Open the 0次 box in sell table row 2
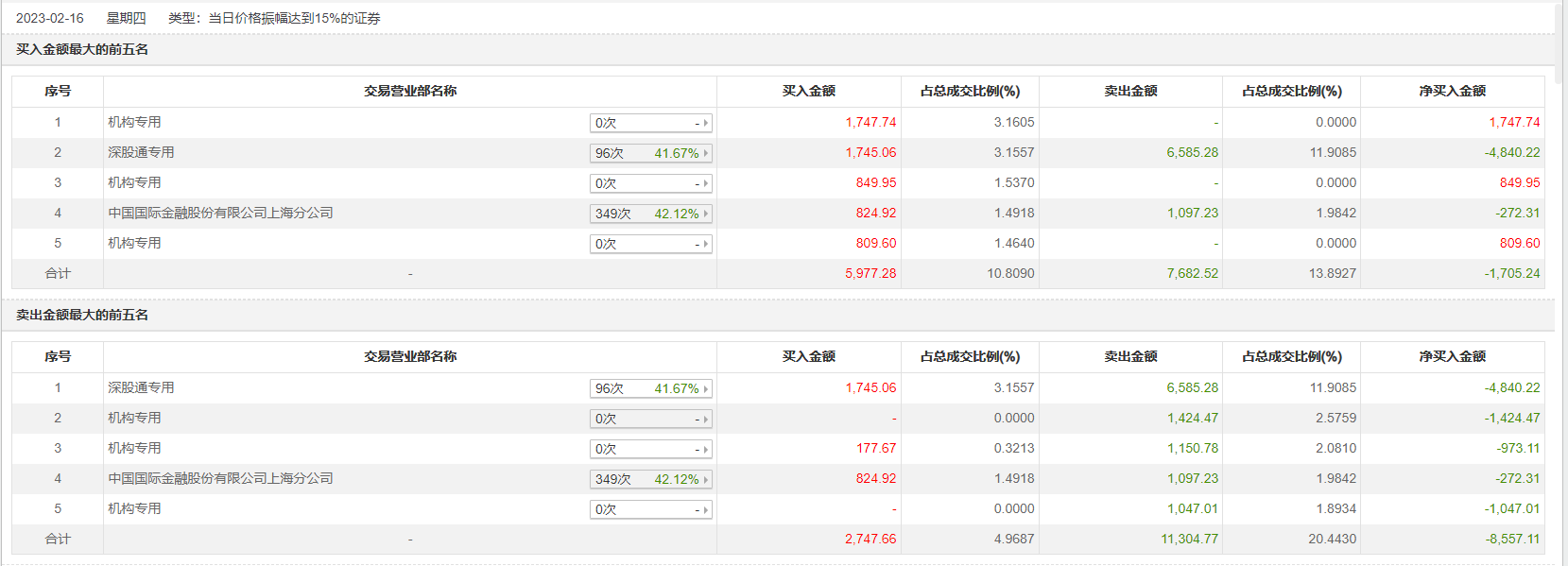This screenshot has width=1568, height=566. [x=650, y=419]
